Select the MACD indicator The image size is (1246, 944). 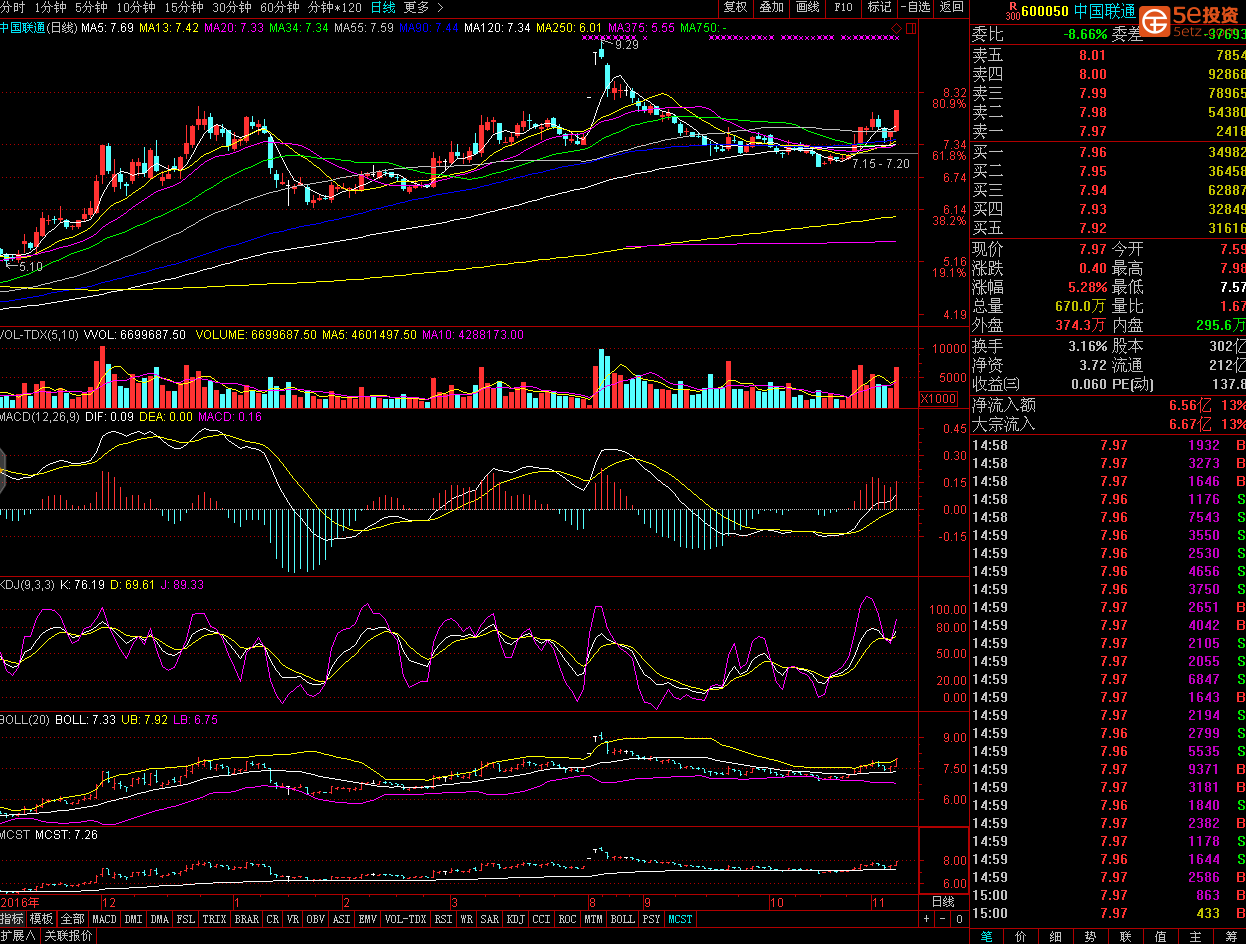coord(104,919)
